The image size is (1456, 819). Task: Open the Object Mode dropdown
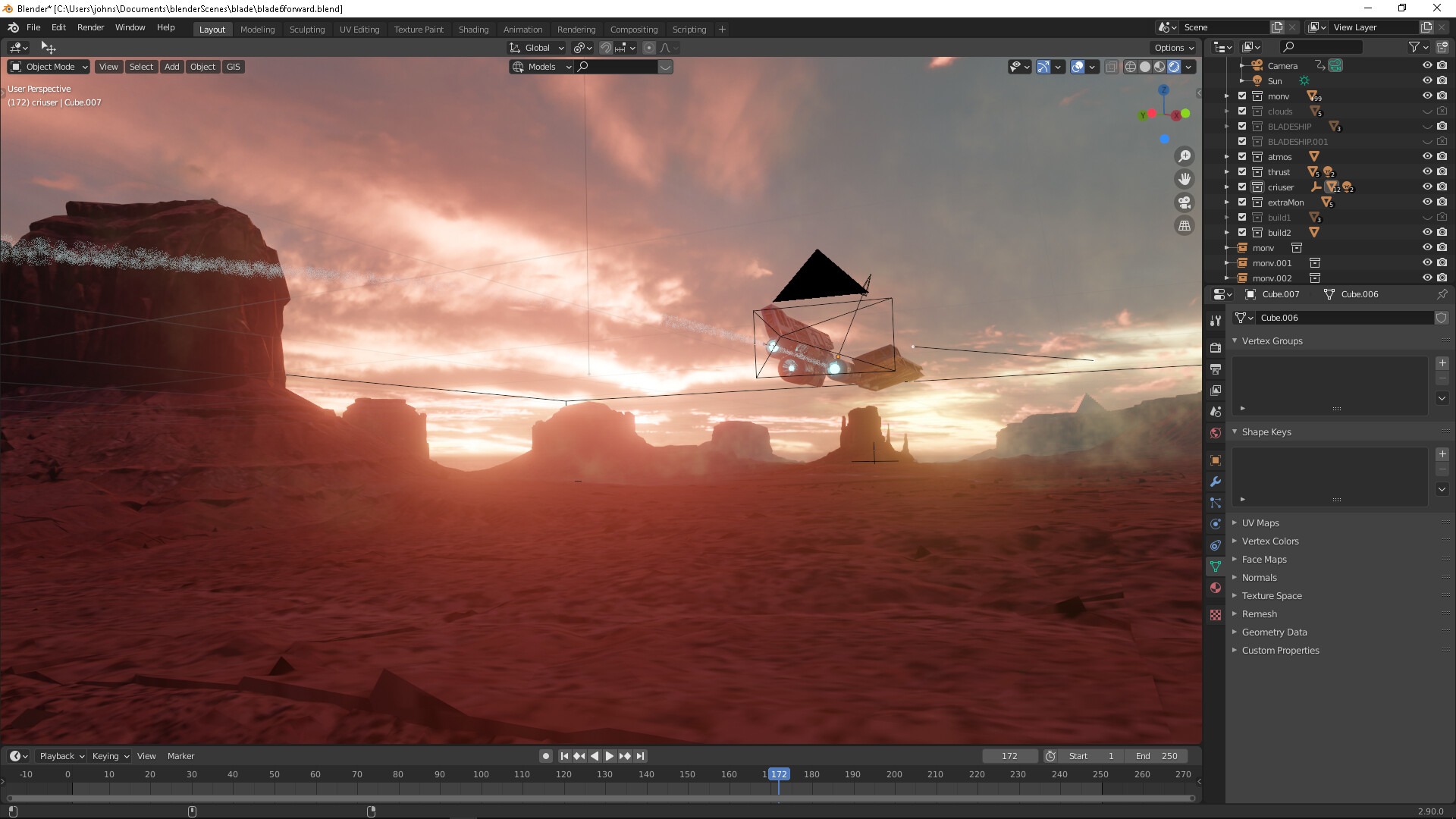click(49, 67)
